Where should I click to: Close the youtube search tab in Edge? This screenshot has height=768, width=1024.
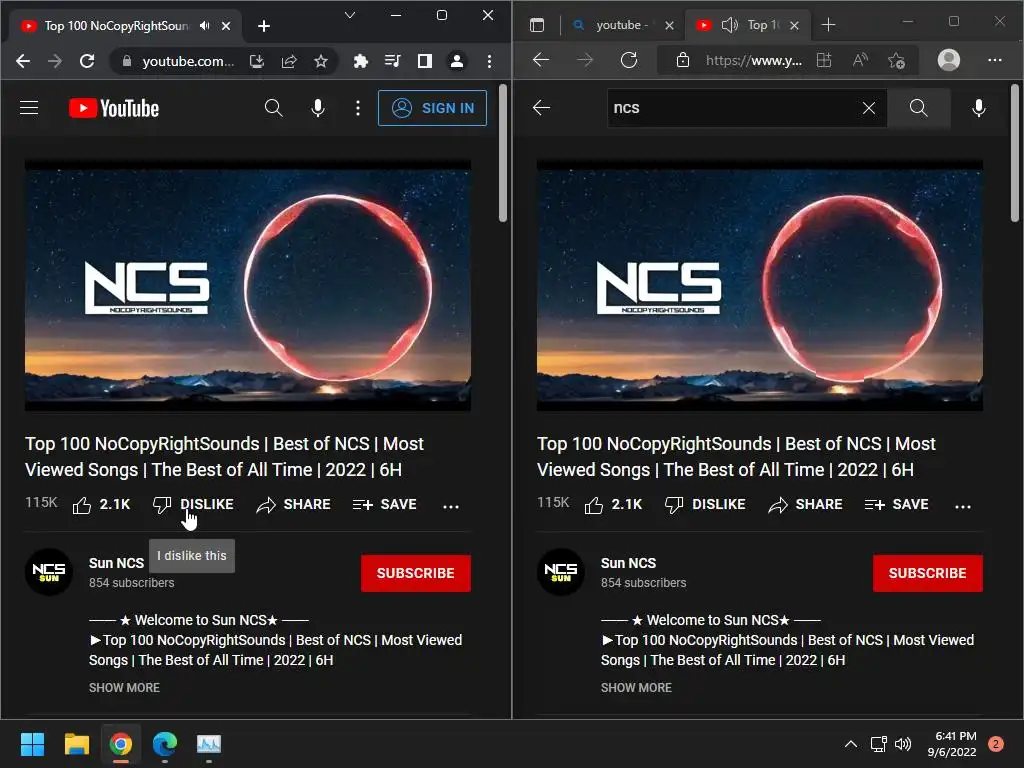coord(669,25)
